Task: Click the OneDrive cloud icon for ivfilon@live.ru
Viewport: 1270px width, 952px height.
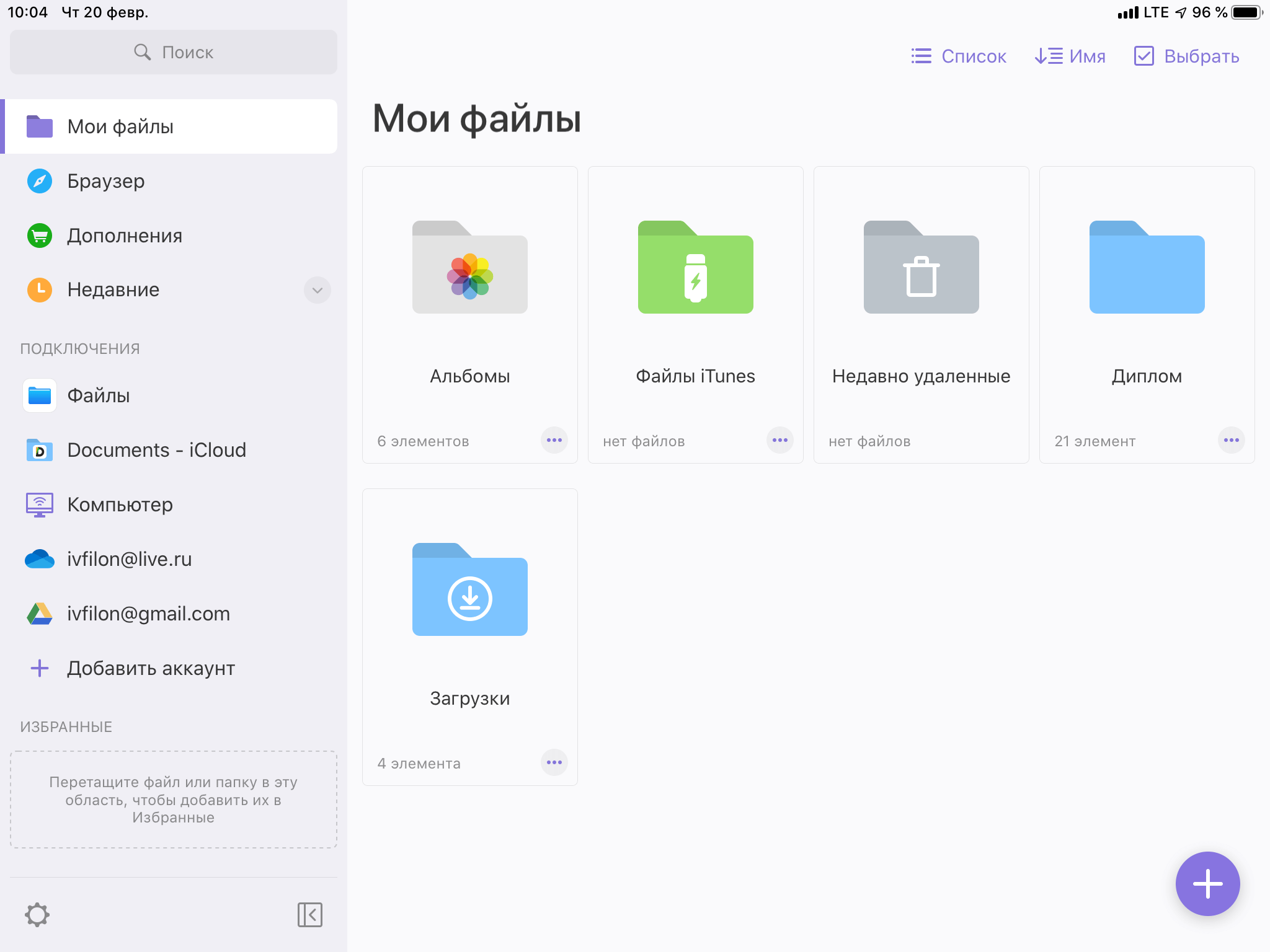Action: pyautogui.click(x=40, y=559)
